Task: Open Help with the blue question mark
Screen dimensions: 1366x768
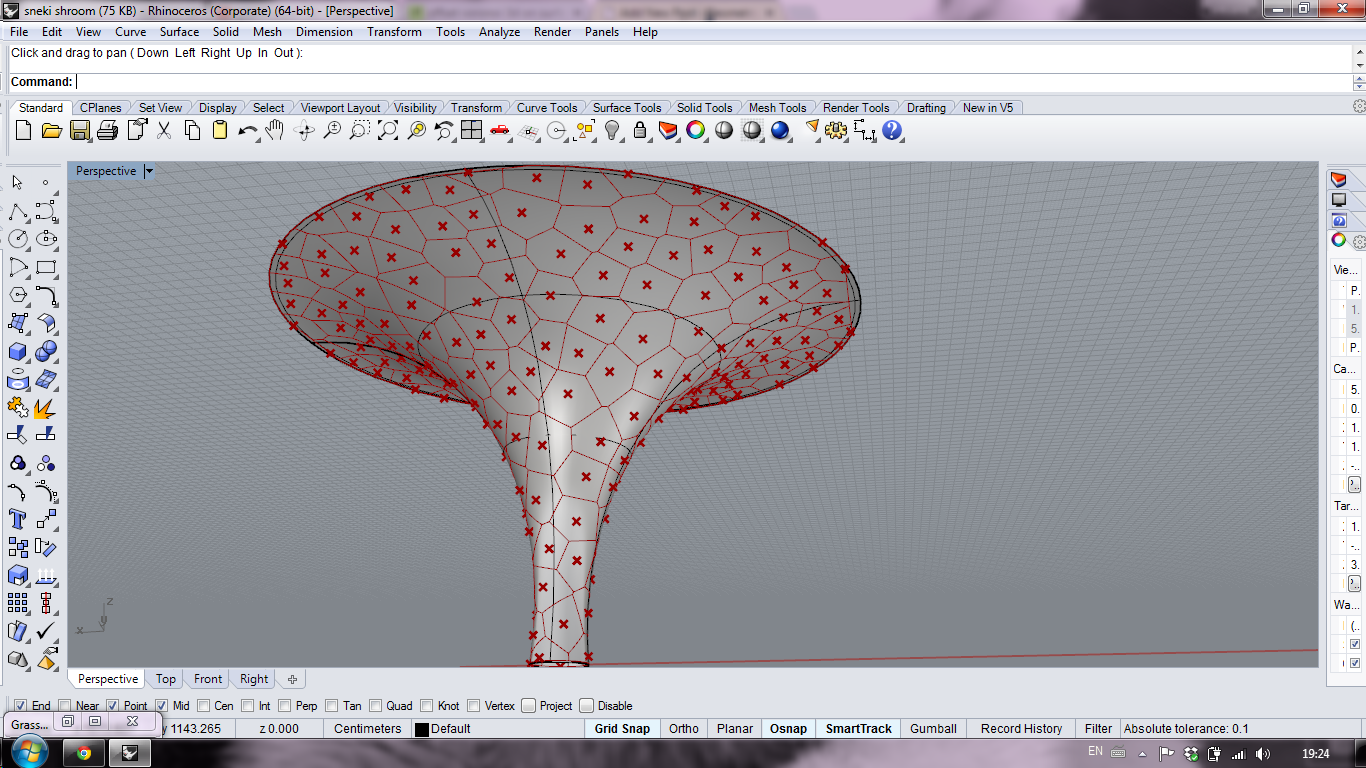Action: click(x=892, y=130)
